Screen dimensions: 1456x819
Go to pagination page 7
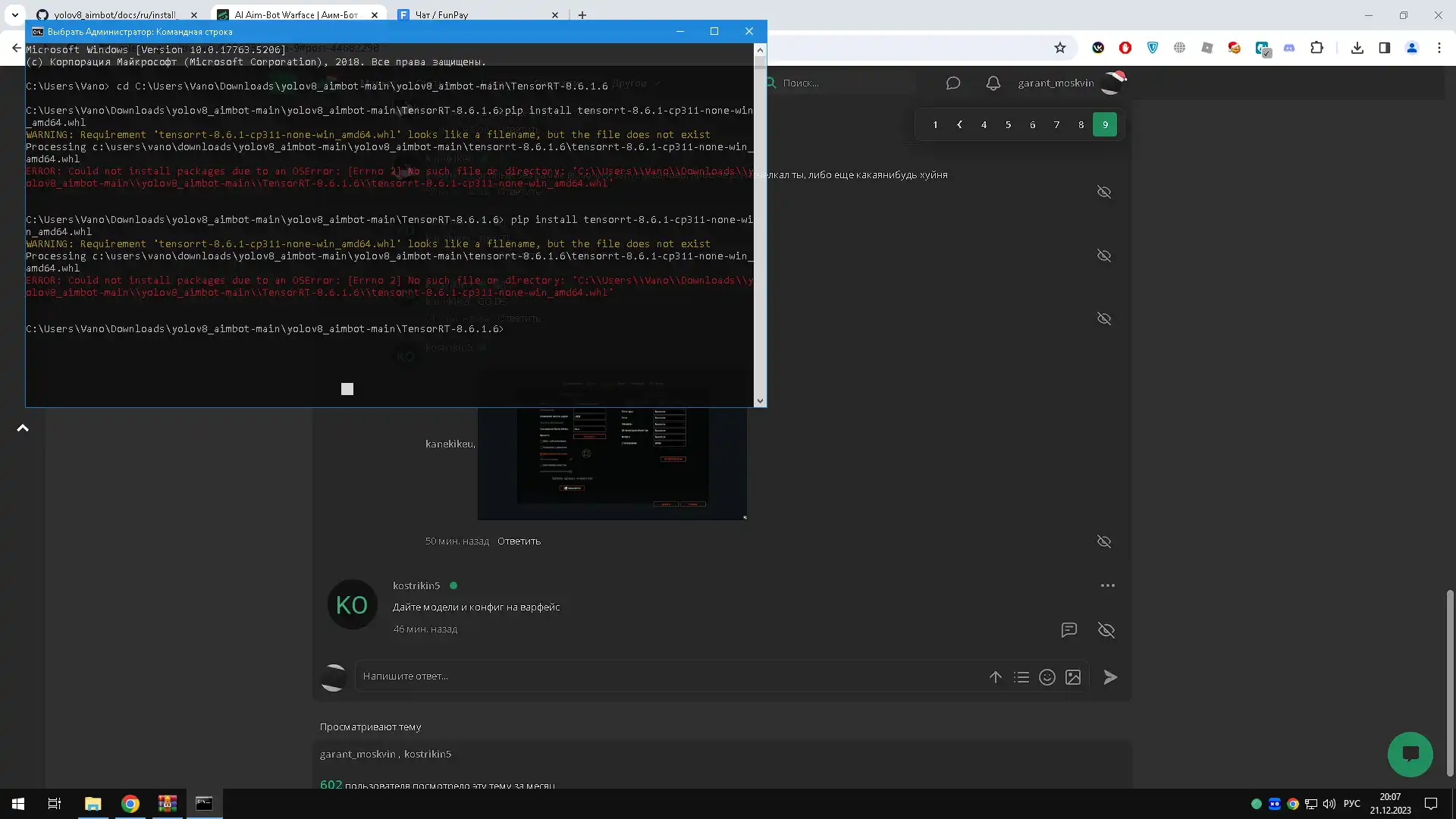(1056, 124)
